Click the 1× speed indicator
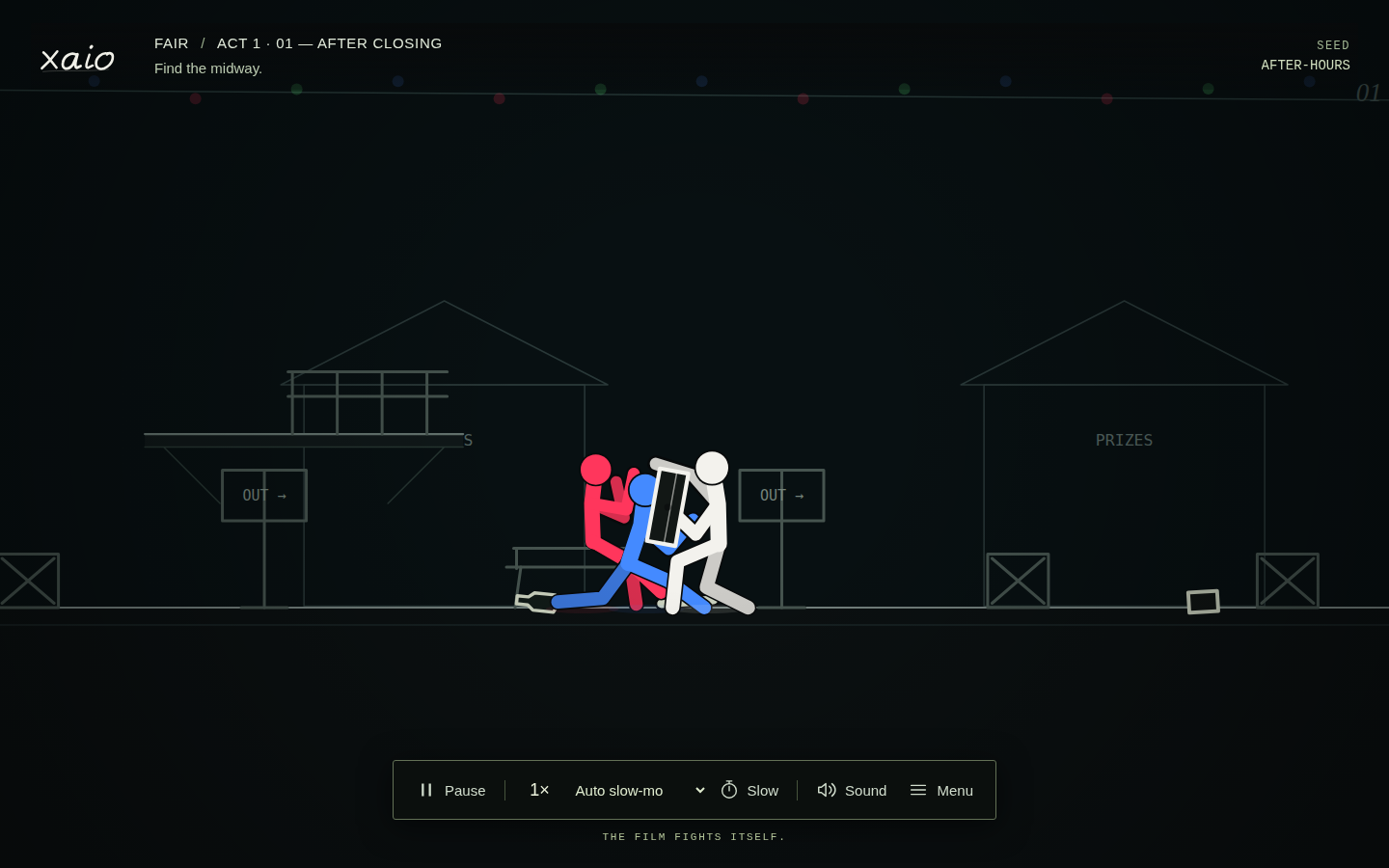The width and height of the screenshot is (1389, 868). point(539,790)
